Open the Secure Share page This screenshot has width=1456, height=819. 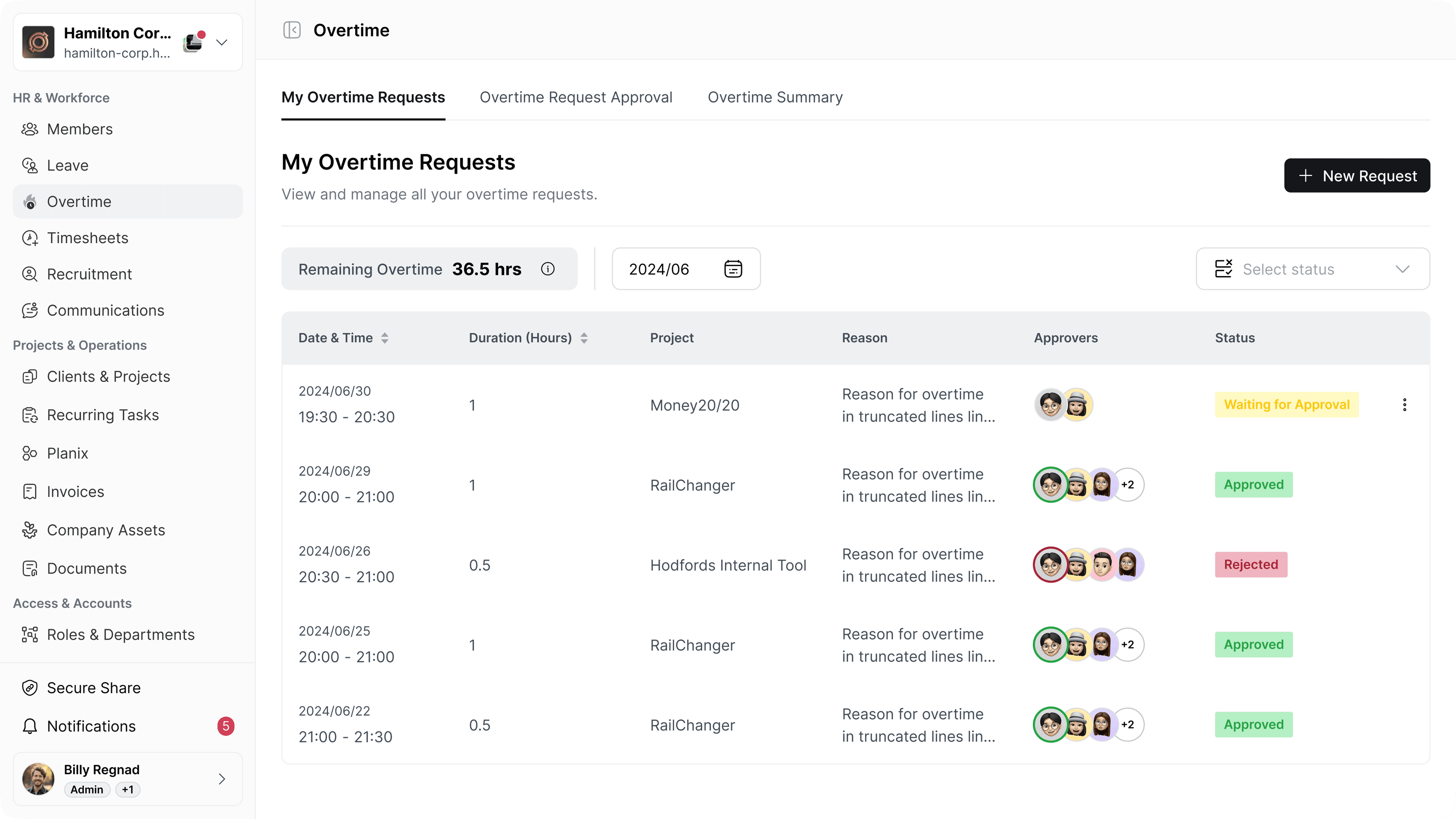click(x=94, y=687)
